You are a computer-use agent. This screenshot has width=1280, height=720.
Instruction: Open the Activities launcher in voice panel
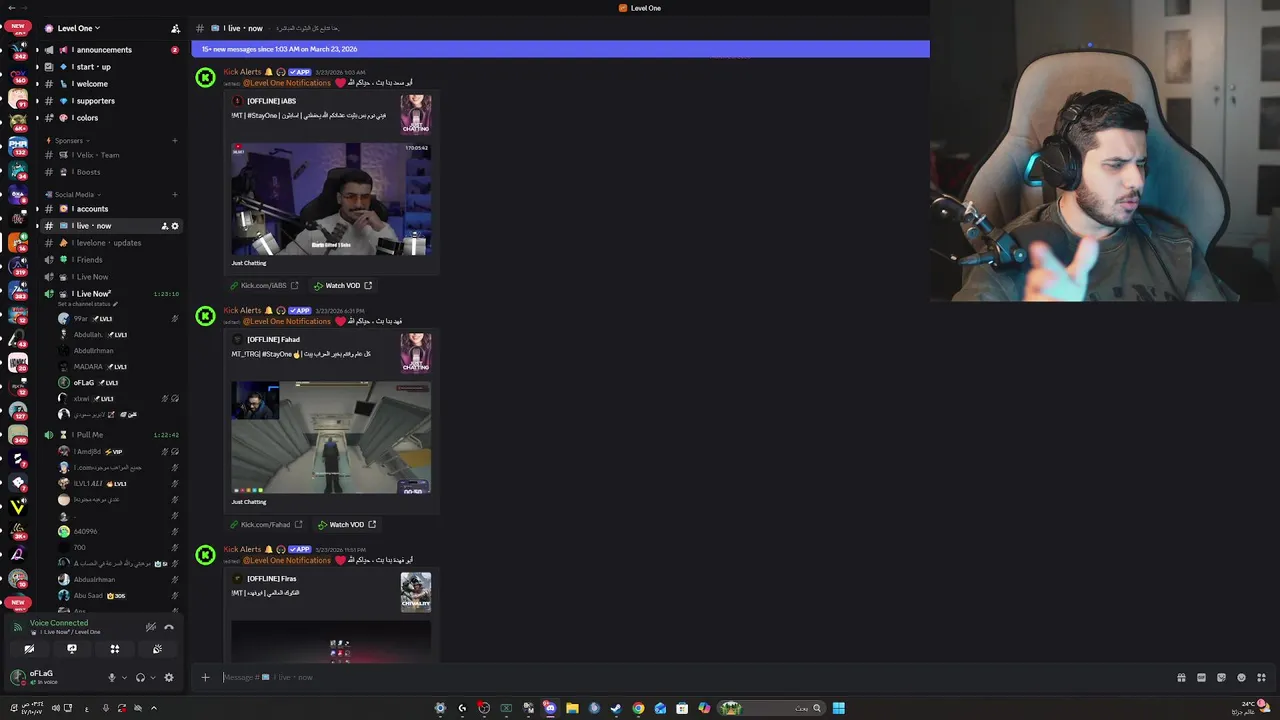coord(115,649)
